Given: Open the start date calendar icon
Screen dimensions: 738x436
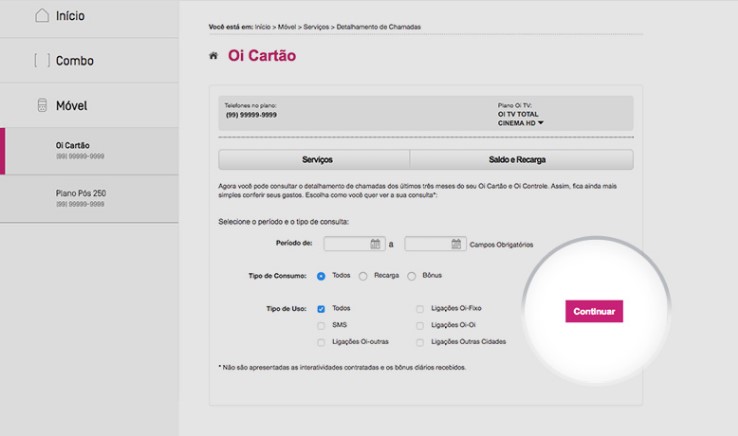Looking at the screenshot, I should coord(375,243).
